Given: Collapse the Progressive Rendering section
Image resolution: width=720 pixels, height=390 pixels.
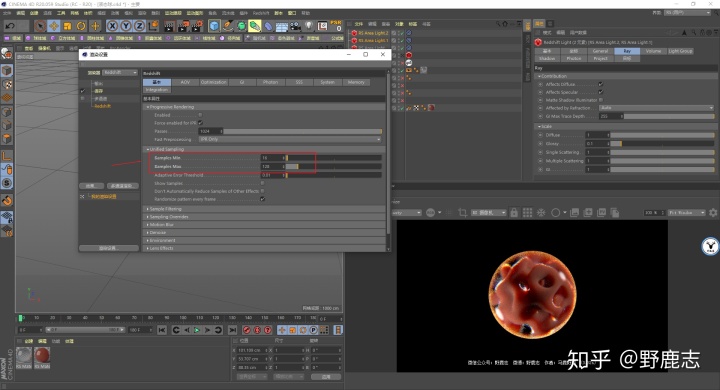Looking at the screenshot, I should 148,107.
